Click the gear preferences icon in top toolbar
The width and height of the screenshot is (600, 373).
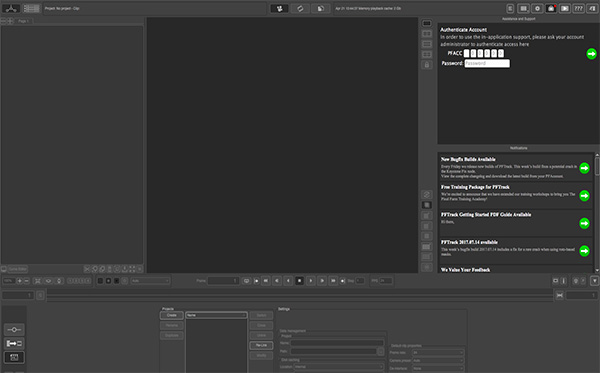[537, 8]
